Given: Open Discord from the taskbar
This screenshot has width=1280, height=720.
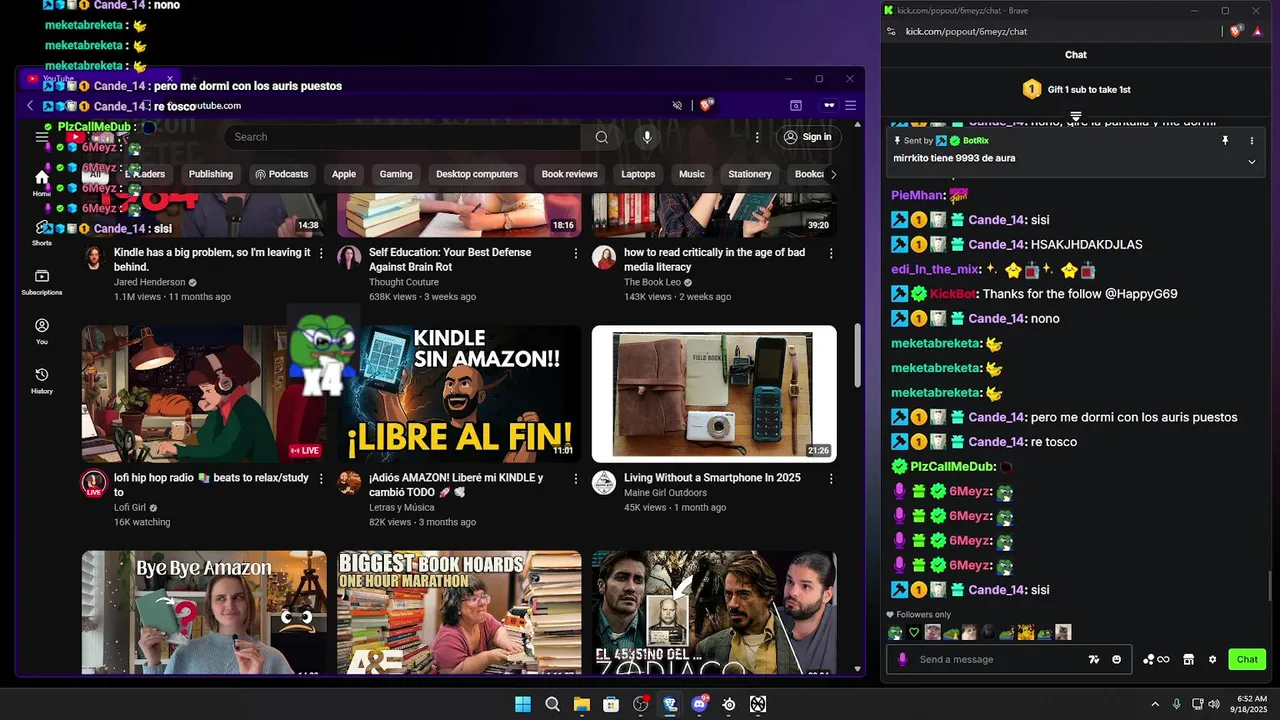Looking at the screenshot, I should tap(700, 704).
